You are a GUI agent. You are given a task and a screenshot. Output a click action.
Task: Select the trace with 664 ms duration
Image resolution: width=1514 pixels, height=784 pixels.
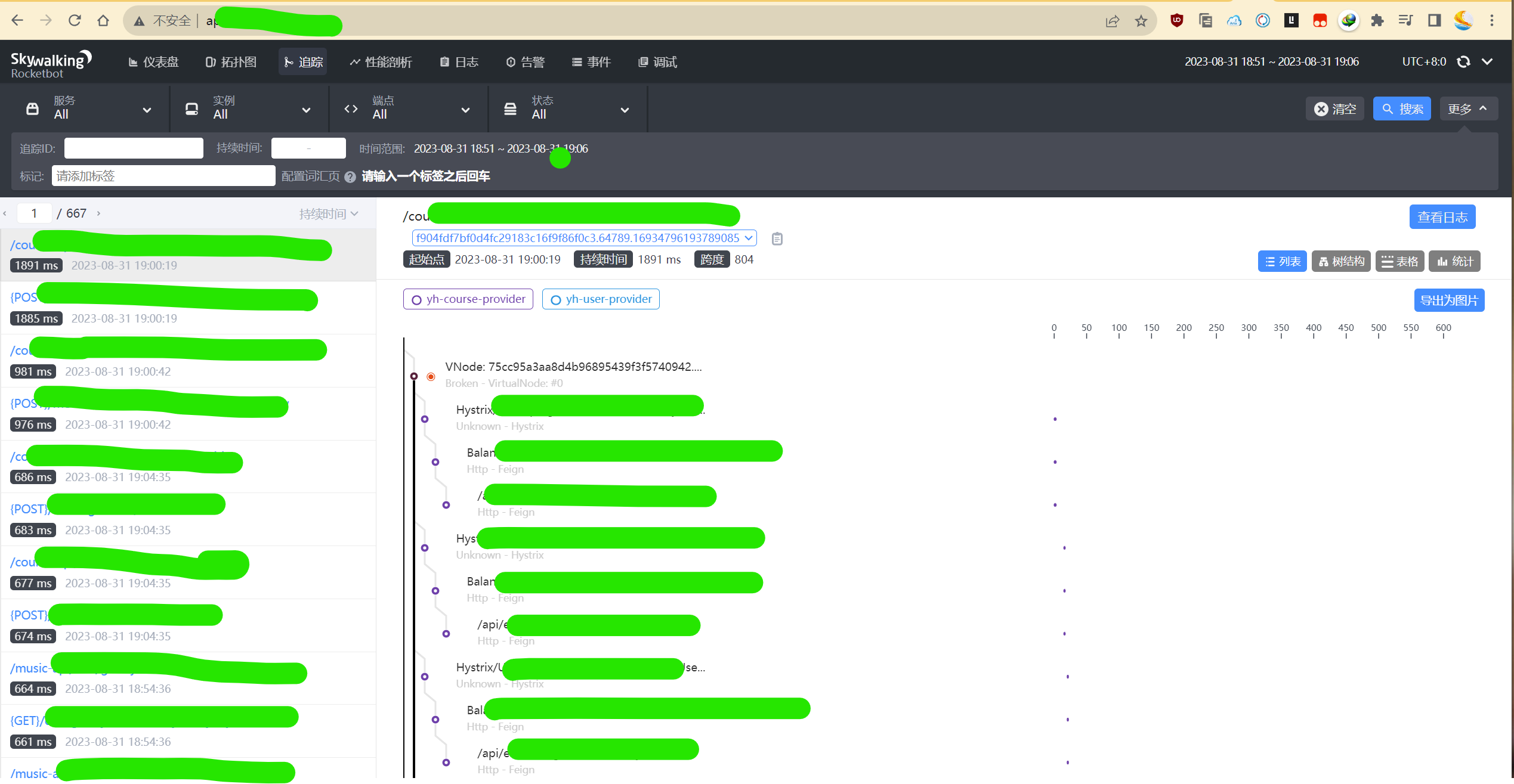tap(189, 678)
